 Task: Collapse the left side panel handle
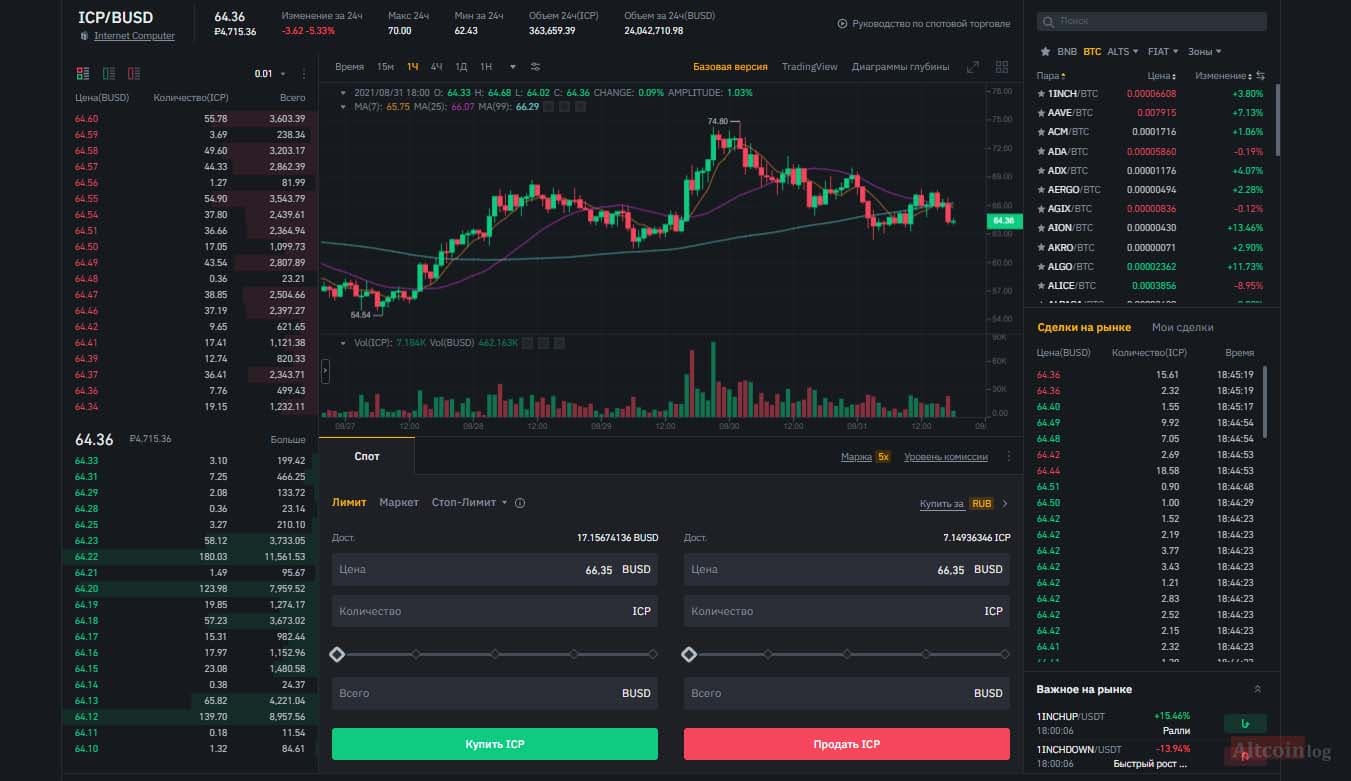tap(325, 371)
